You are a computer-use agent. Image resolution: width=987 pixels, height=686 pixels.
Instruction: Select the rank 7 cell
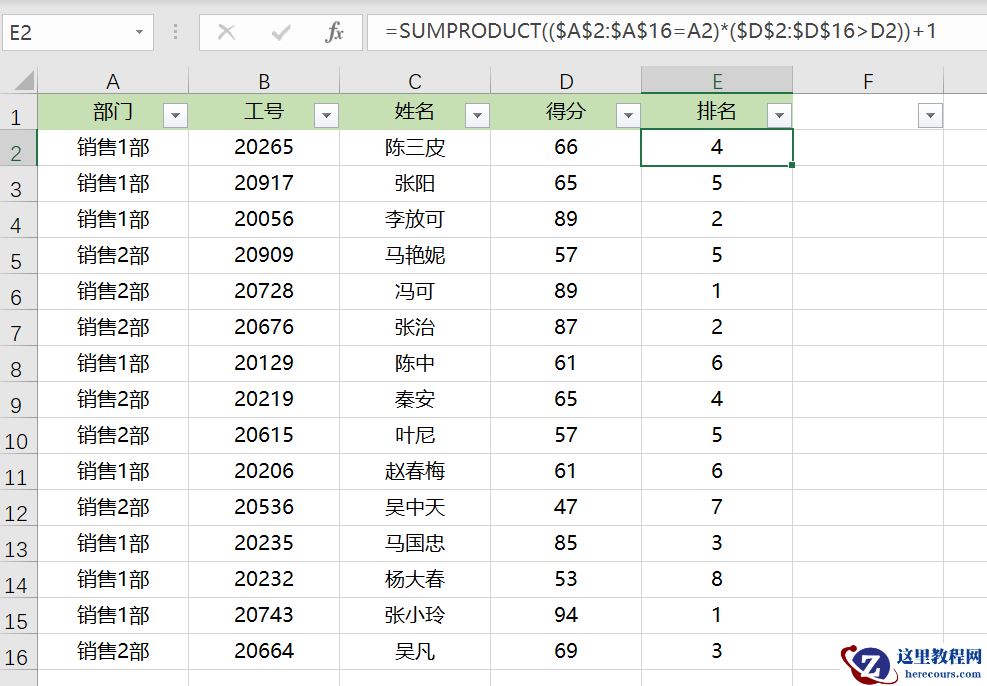click(x=717, y=507)
